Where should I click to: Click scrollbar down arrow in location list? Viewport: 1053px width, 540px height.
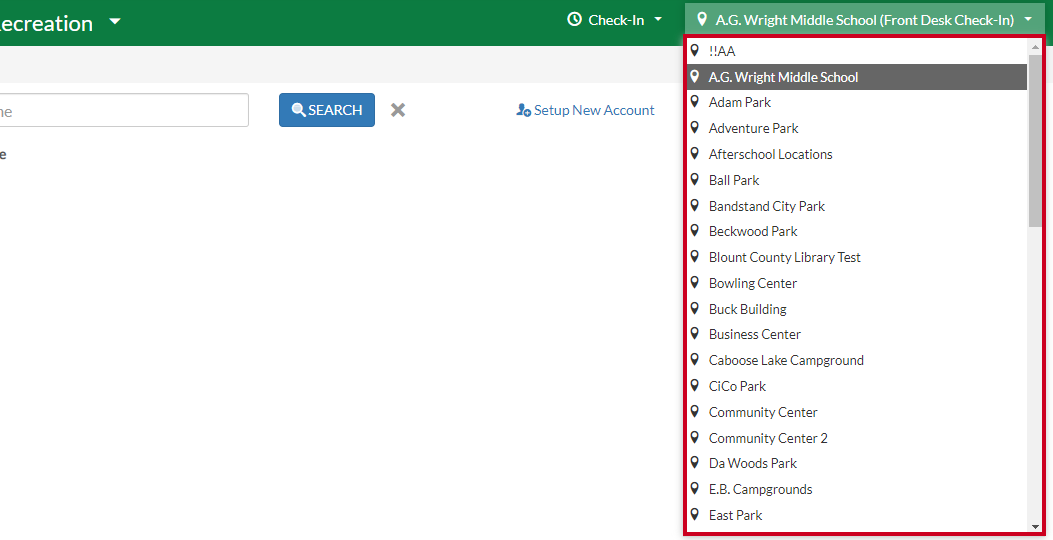(x=1035, y=527)
